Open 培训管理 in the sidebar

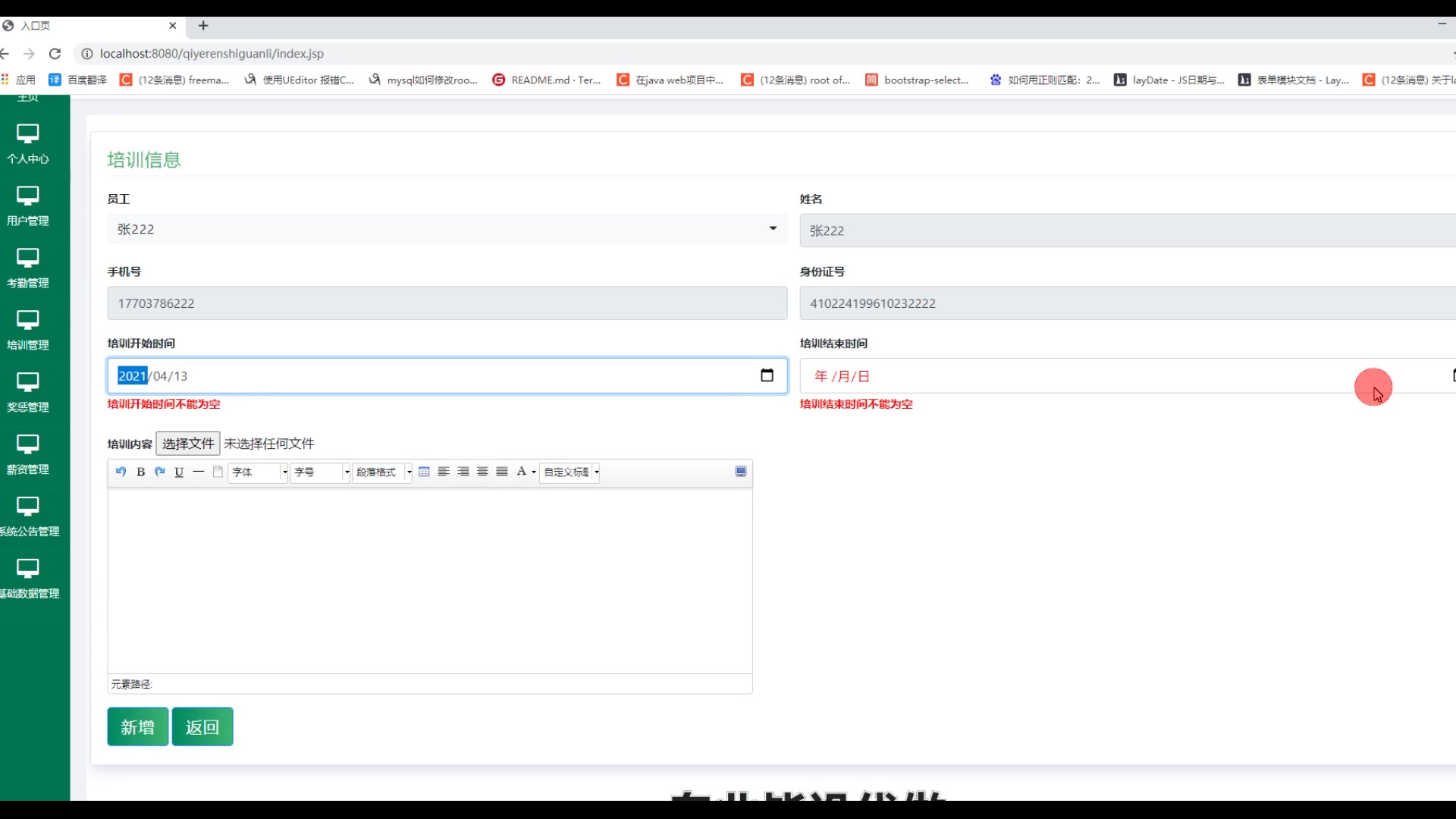click(28, 331)
